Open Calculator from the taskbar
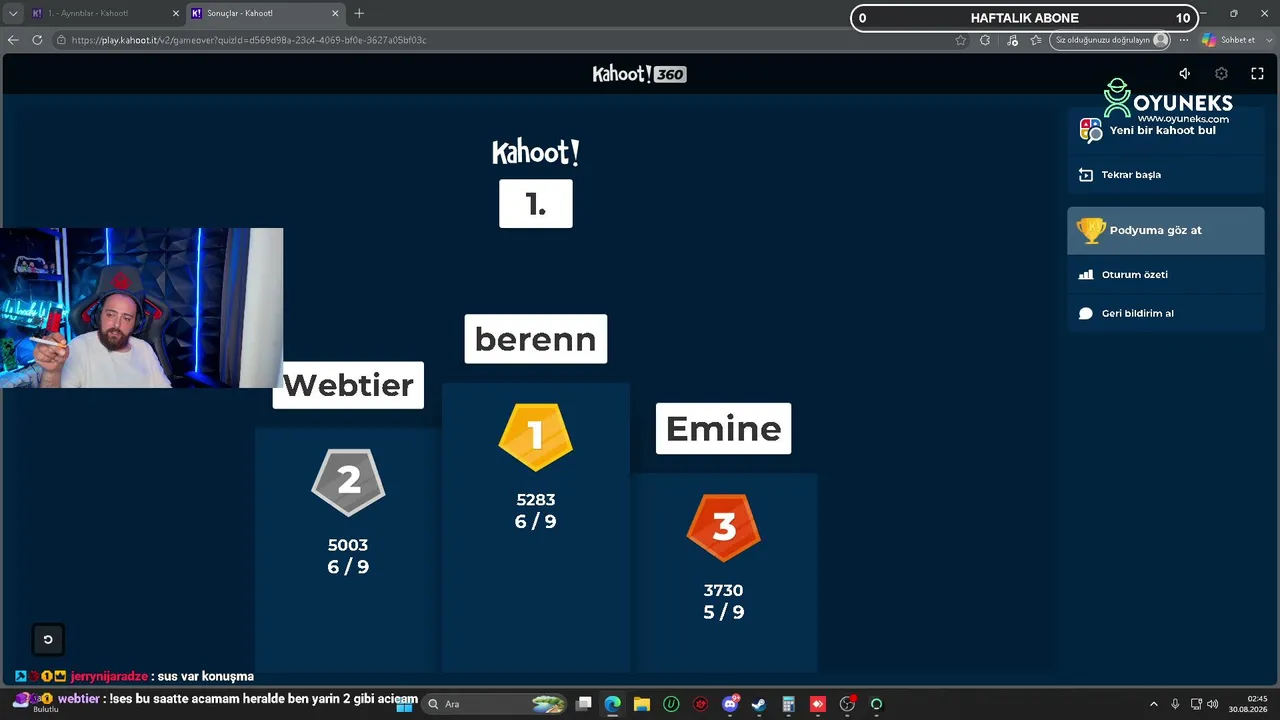The width and height of the screenshot is (1280, 720). (788, 704)
